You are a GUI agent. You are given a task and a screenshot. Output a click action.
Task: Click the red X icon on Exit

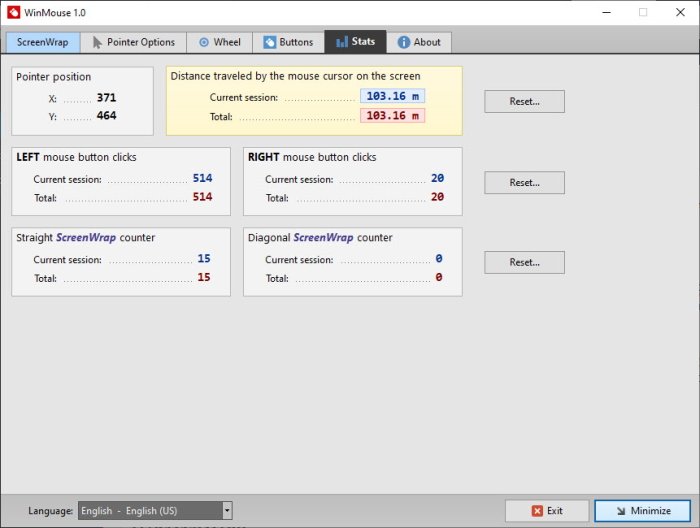tap(537, 511)
